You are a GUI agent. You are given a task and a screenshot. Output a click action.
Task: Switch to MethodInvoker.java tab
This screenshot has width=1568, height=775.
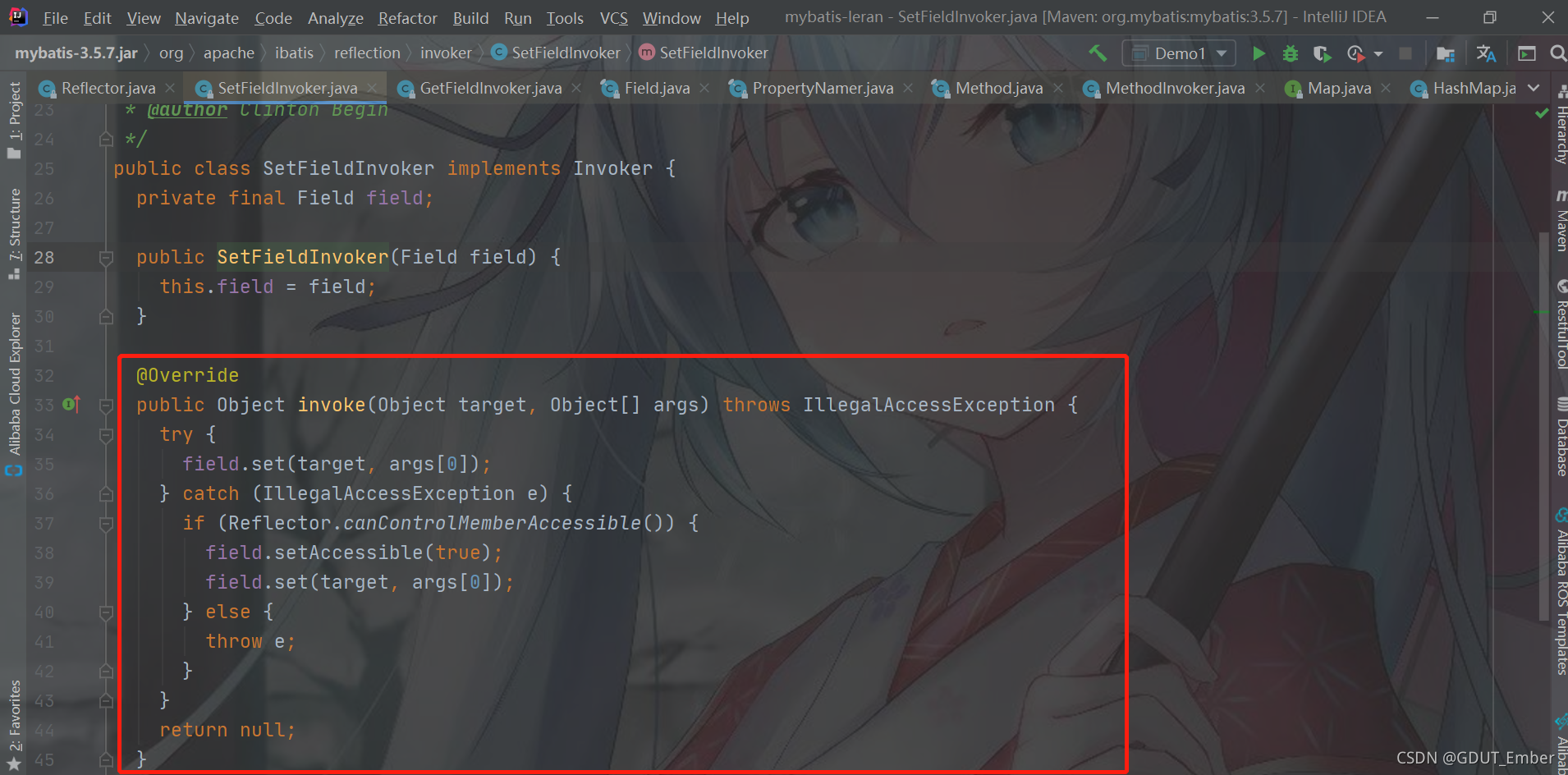pos(1175,88)
